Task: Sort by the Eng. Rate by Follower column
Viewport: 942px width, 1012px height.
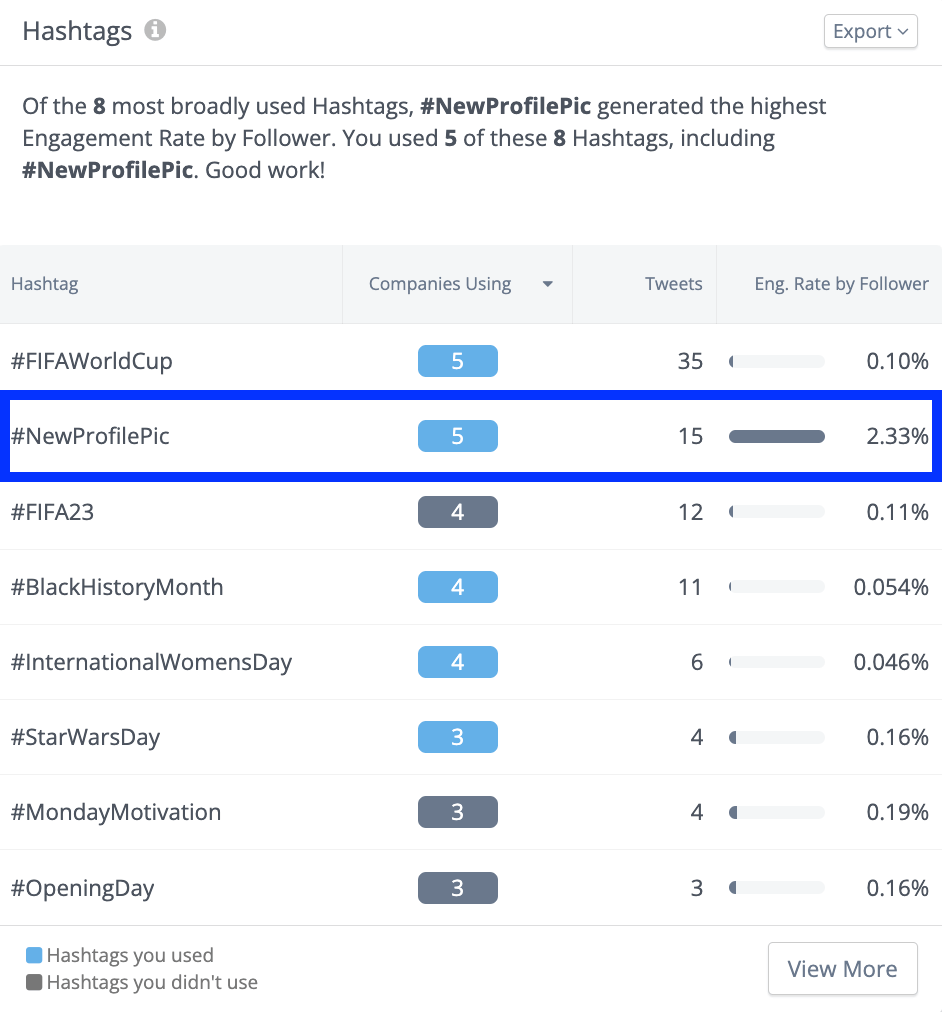Action: [841, 284]
